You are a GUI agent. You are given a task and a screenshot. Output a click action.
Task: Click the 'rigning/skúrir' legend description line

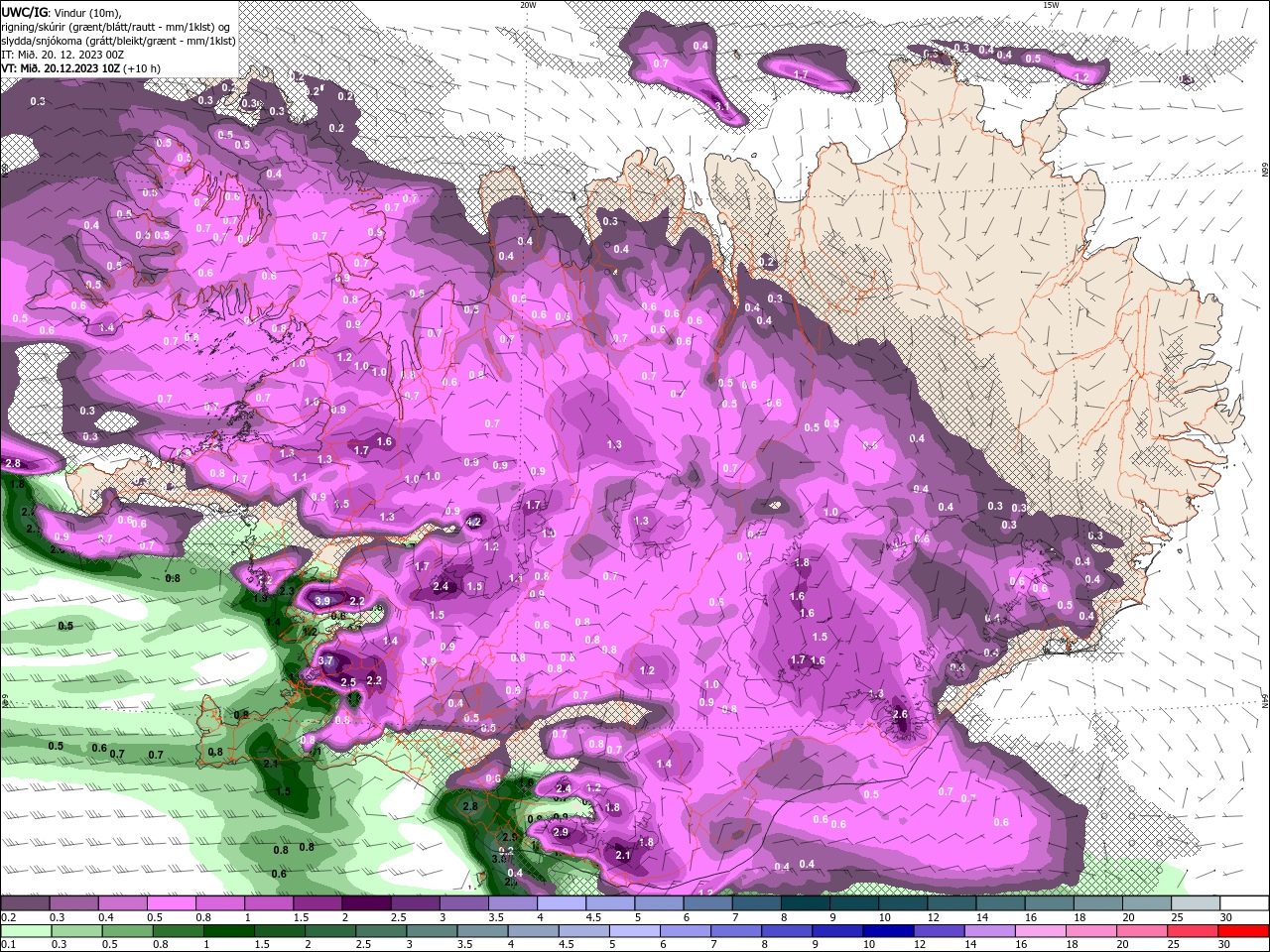coord(116,26)
